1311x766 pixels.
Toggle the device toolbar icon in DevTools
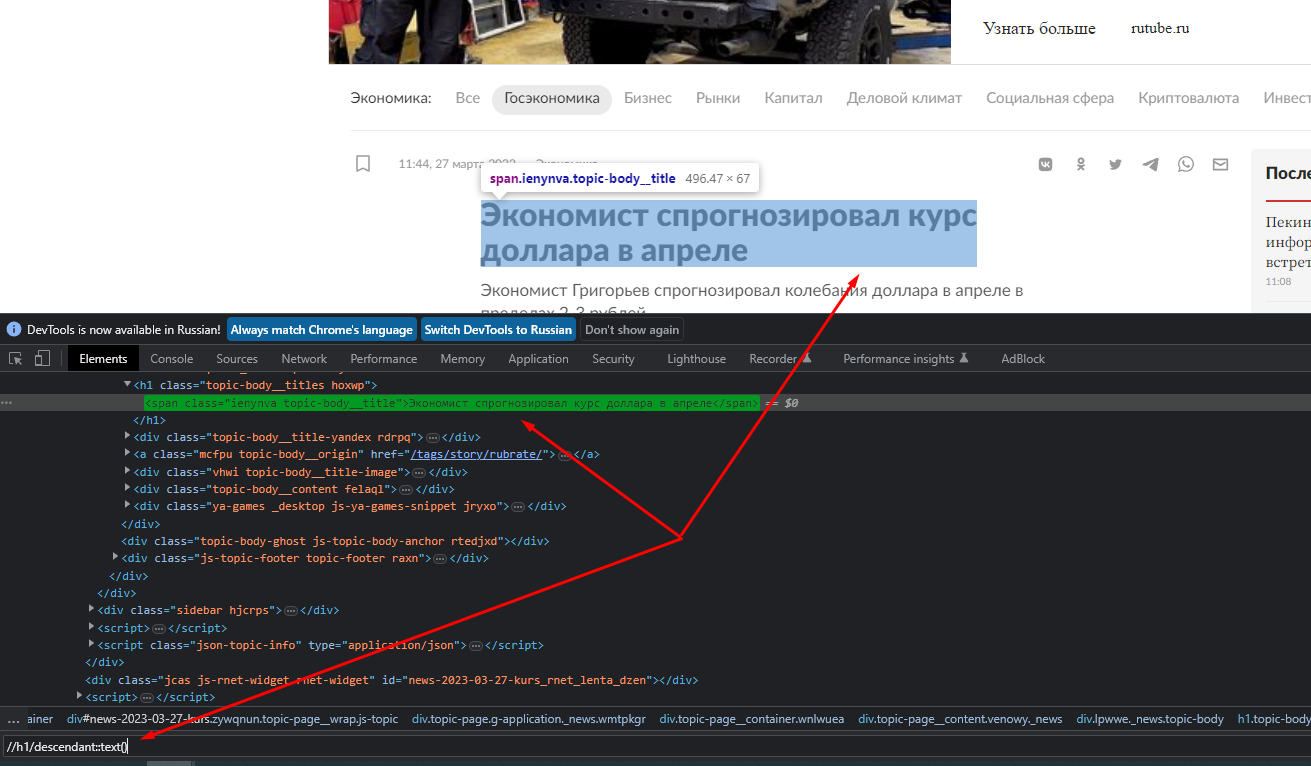point(43,358)
